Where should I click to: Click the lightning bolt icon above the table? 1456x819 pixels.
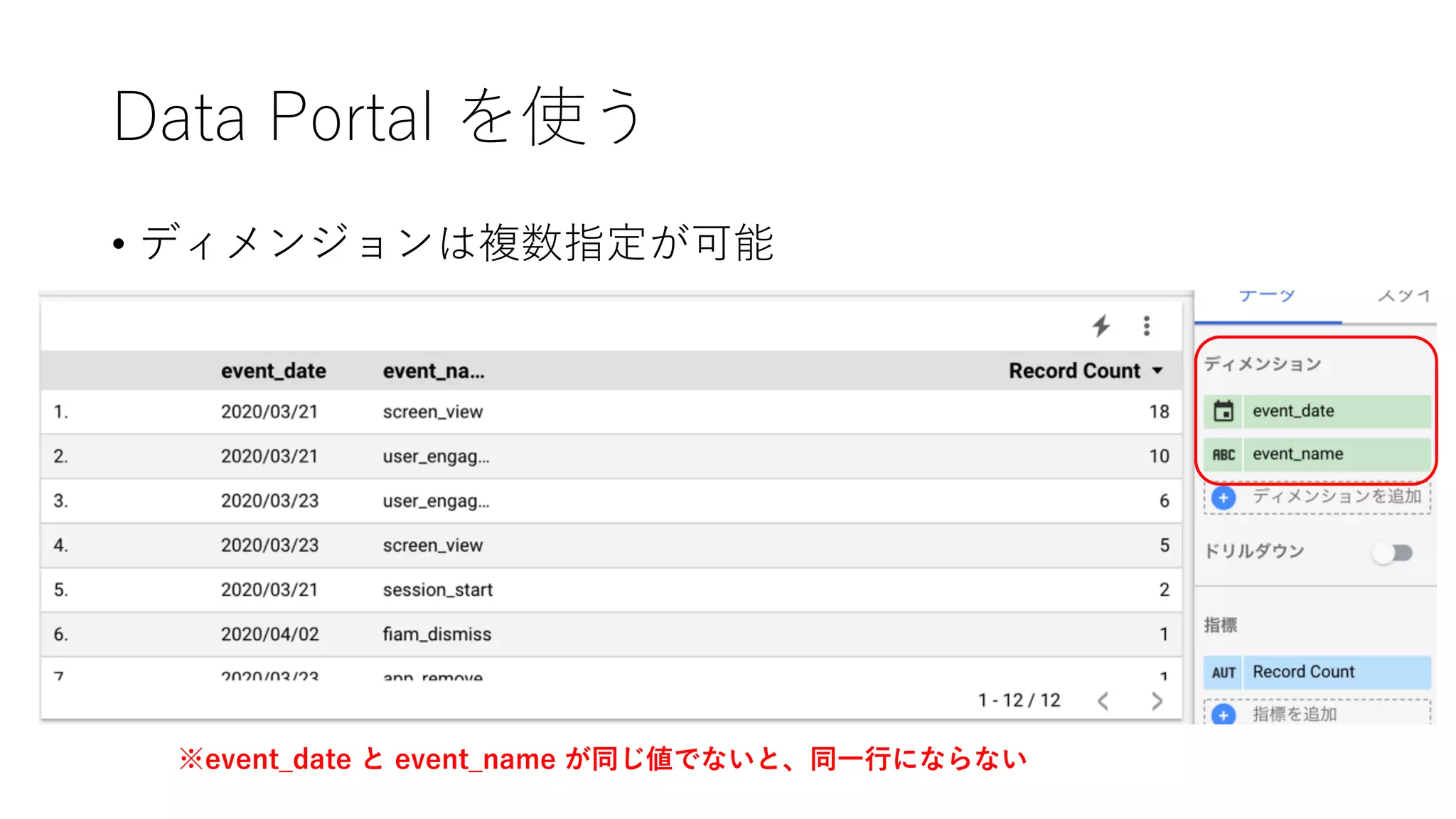[1101, 326]
